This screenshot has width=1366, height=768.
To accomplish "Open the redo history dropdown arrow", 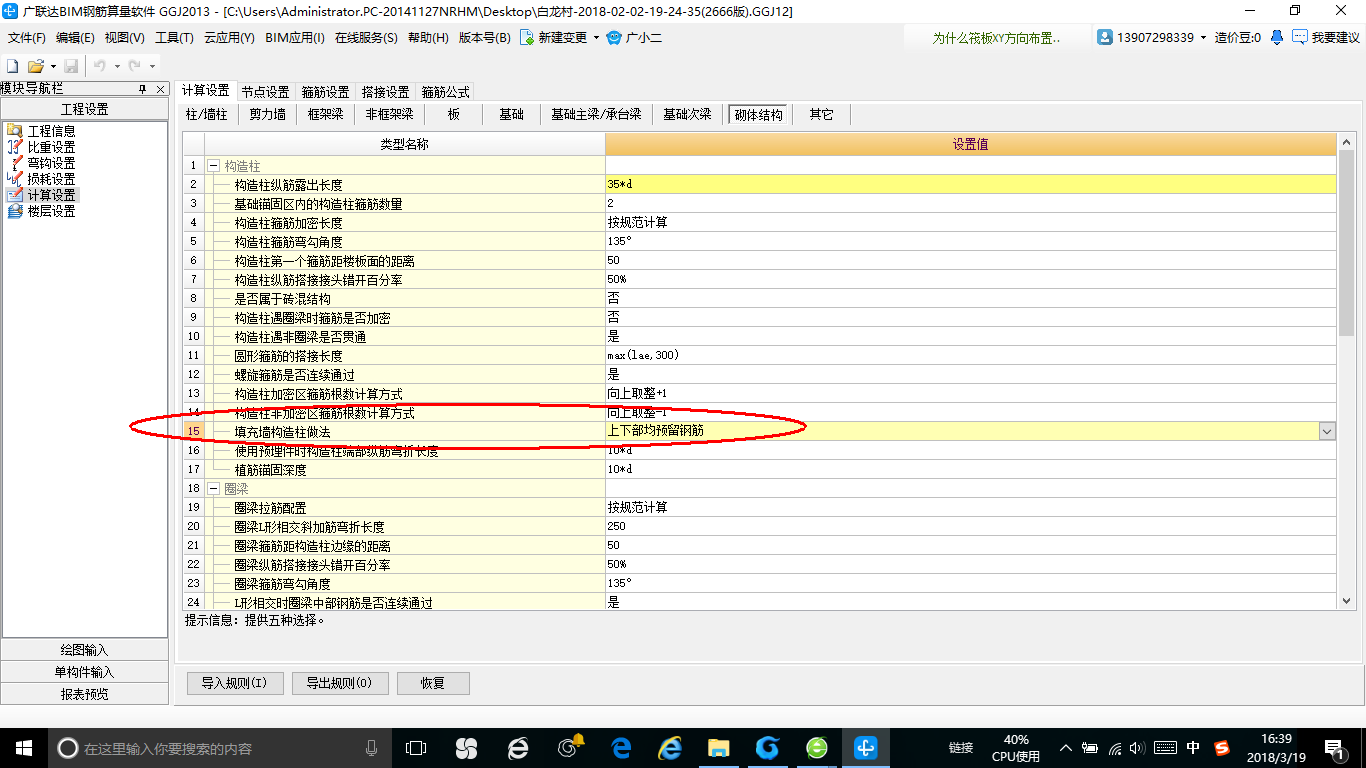I will pyautogui.click(x=151, y=66).
